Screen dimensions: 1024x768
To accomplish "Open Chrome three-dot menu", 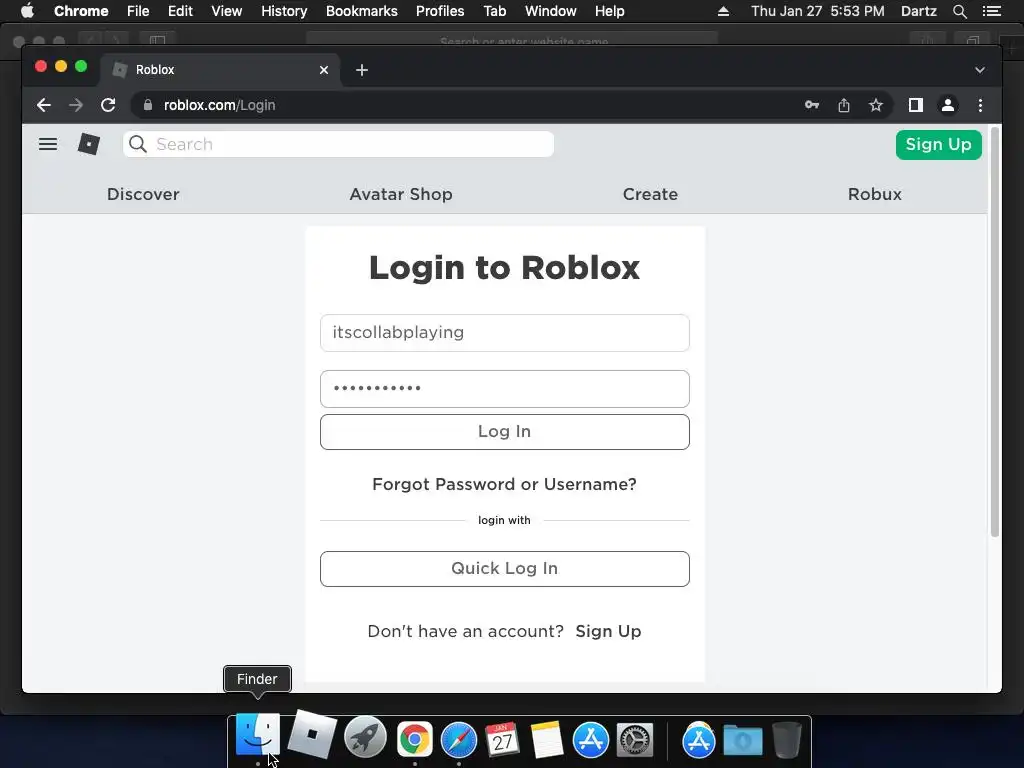I will pos(980,105).
